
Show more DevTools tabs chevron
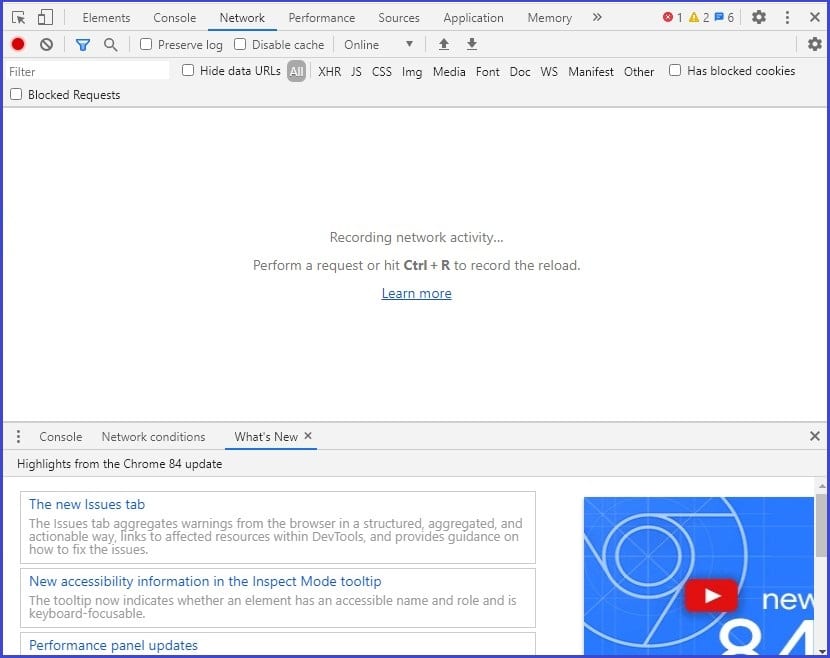click(x=597, y=17)
